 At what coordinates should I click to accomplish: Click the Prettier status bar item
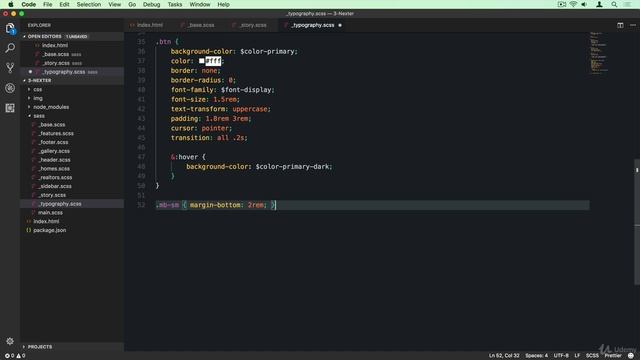coord(613,356)
